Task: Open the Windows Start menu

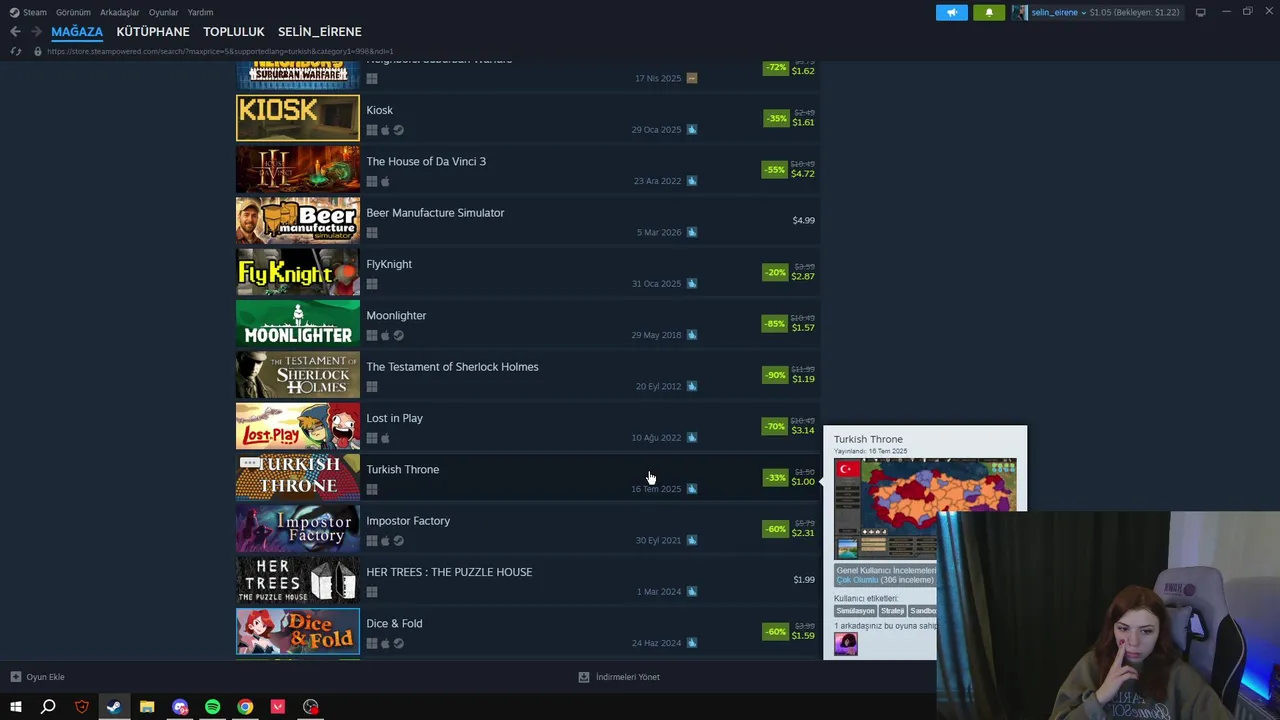Action: click(16, 707)
